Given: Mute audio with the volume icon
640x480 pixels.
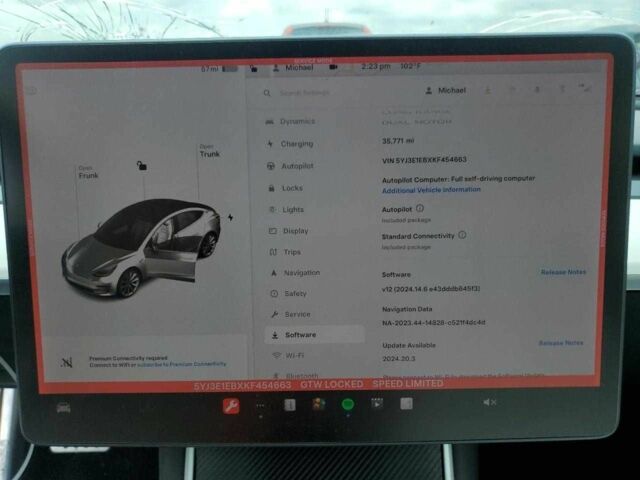Looking at the screenshot, I should pos(489,402).
